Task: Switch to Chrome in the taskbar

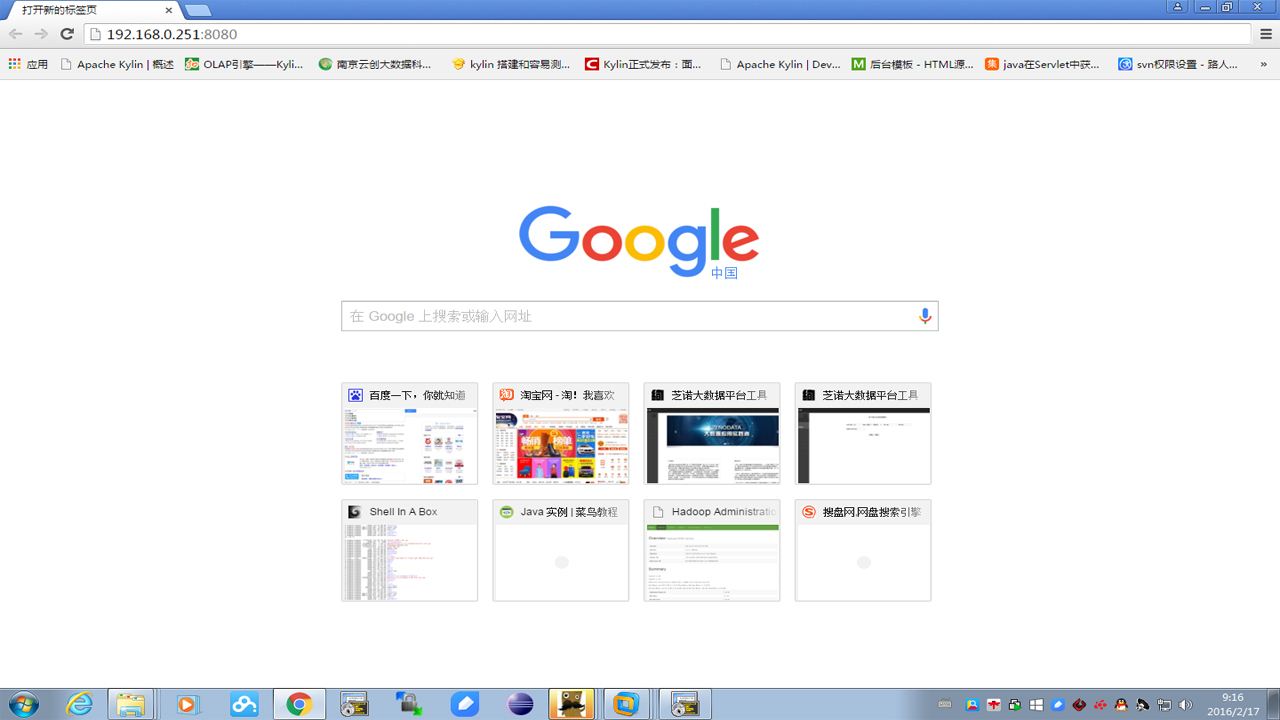Action: (298, 704)
